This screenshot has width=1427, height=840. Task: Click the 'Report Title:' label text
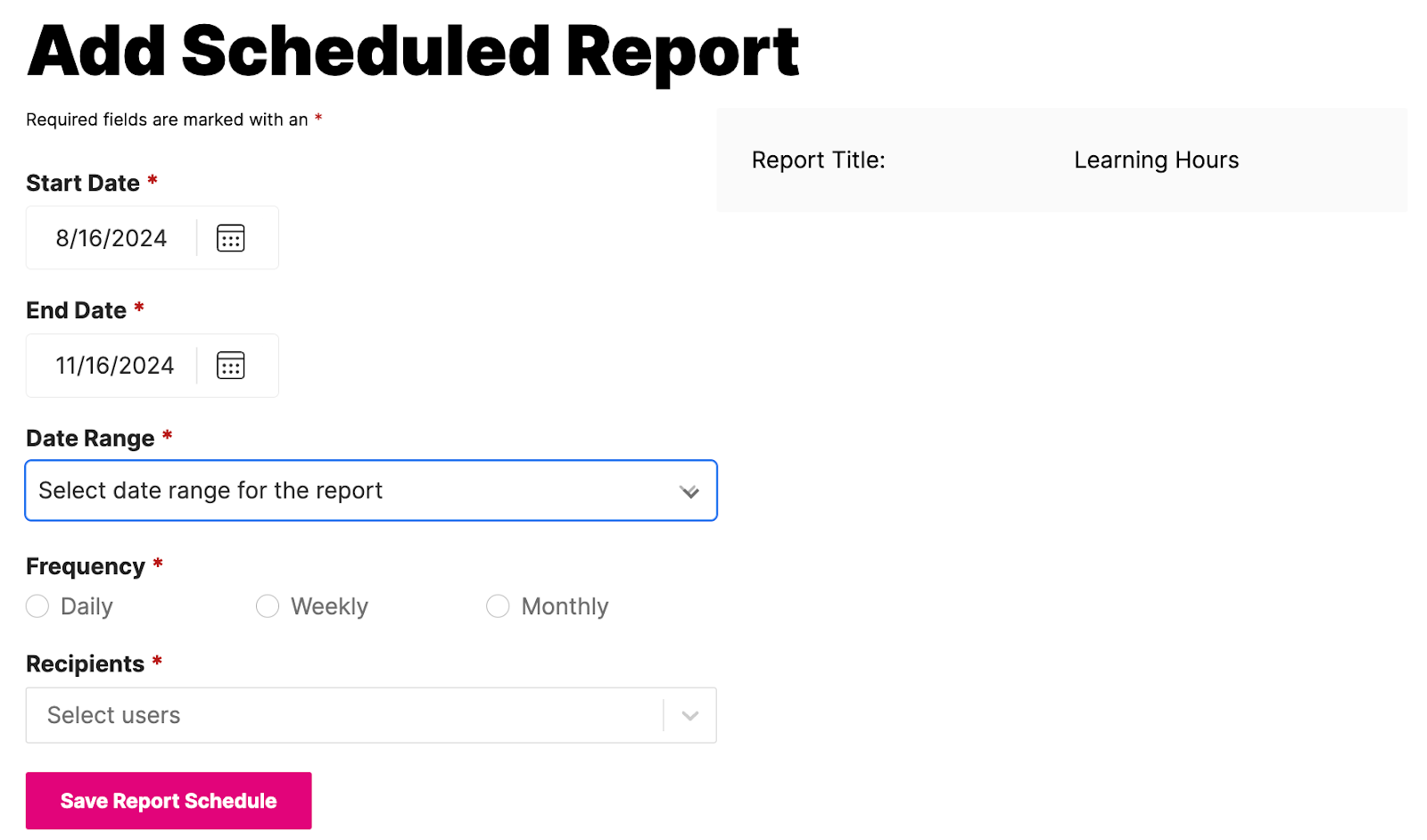pyautogui.click(x=818, y=161)
